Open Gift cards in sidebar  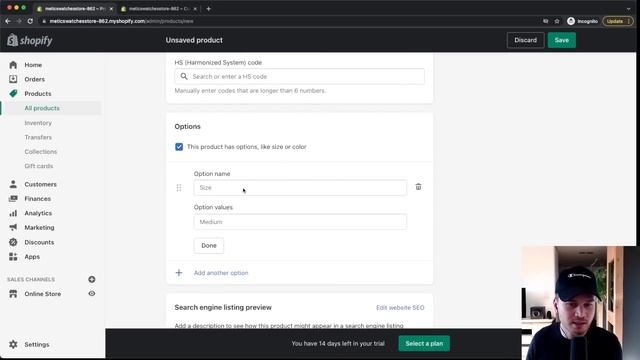click(x=39, y=166)
